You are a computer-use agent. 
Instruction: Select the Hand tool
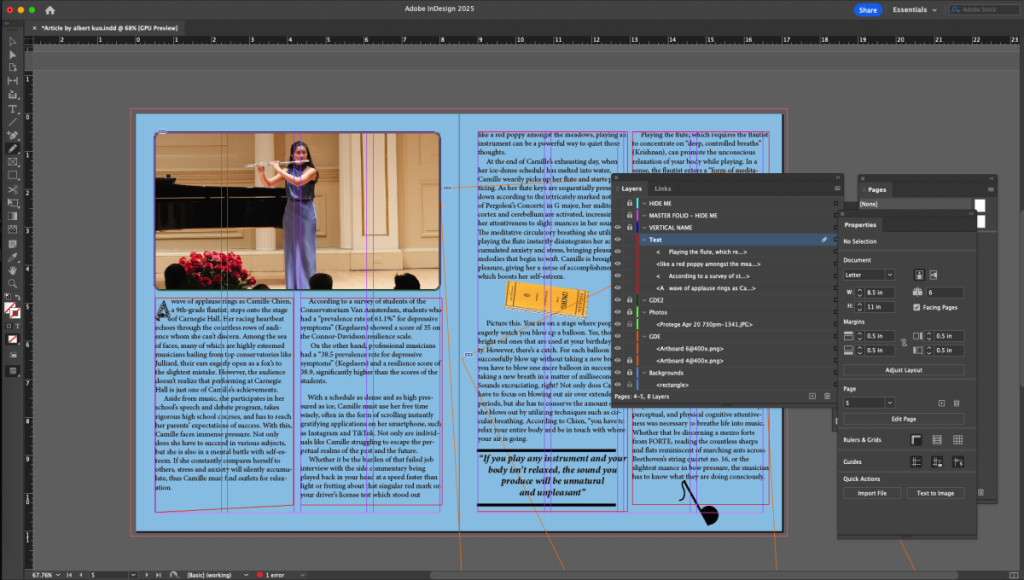tap(13, 270)
